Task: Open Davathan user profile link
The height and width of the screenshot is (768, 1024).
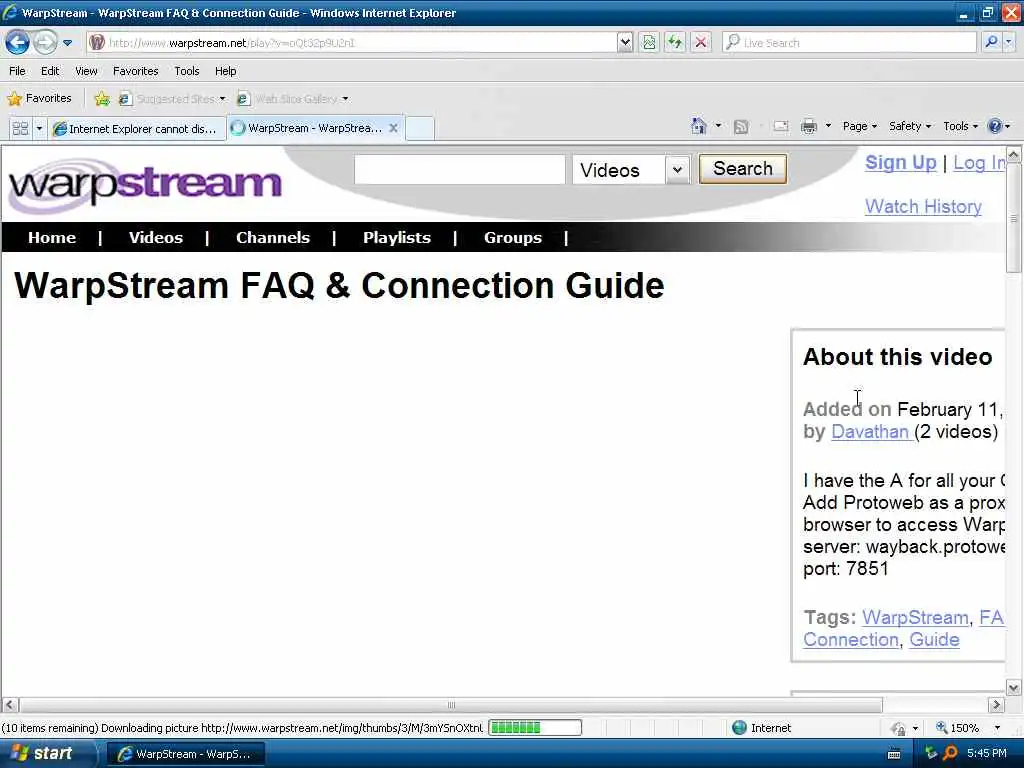Action: 871,432
